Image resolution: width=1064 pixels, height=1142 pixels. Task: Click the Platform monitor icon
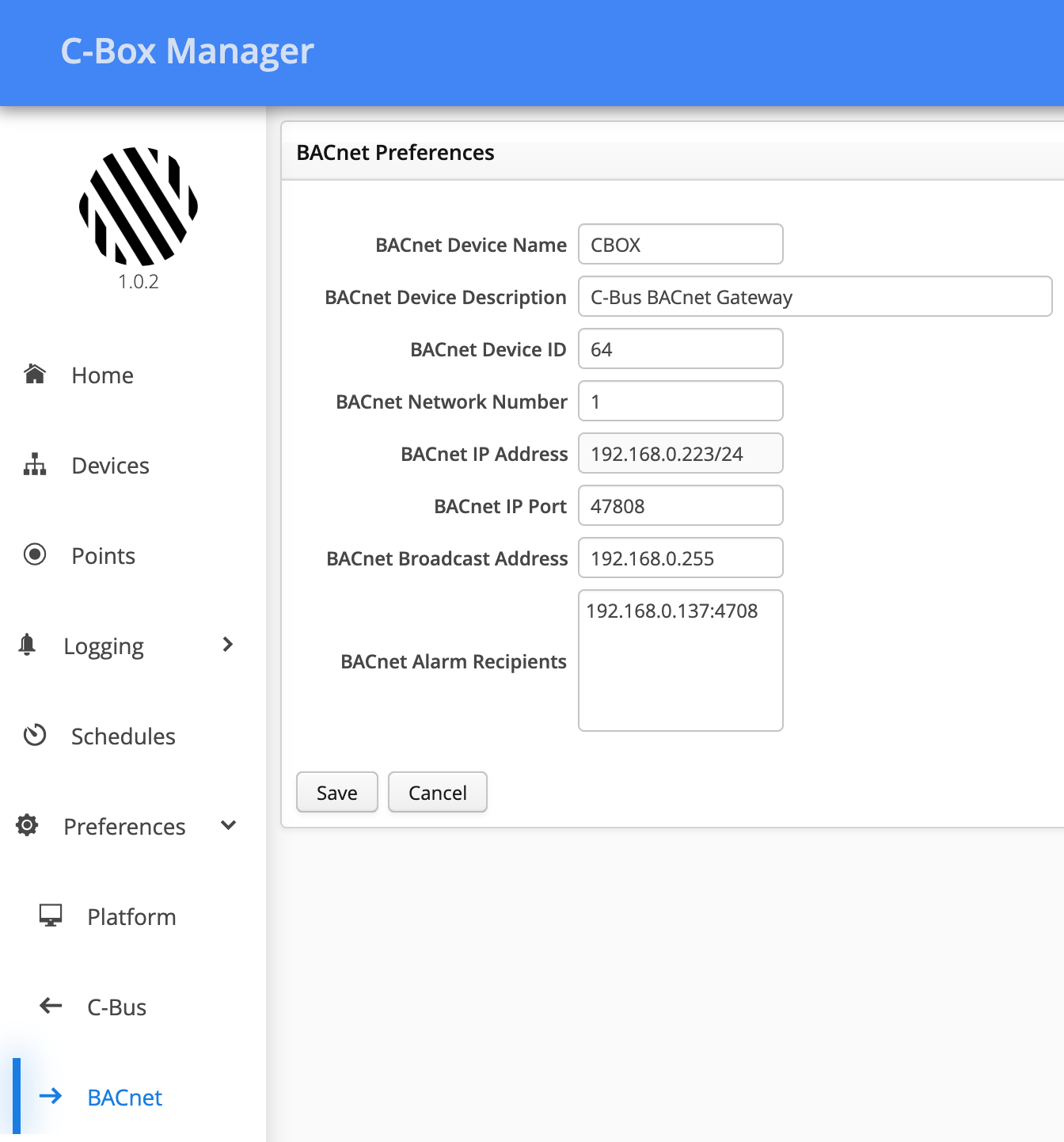(51, 916)
